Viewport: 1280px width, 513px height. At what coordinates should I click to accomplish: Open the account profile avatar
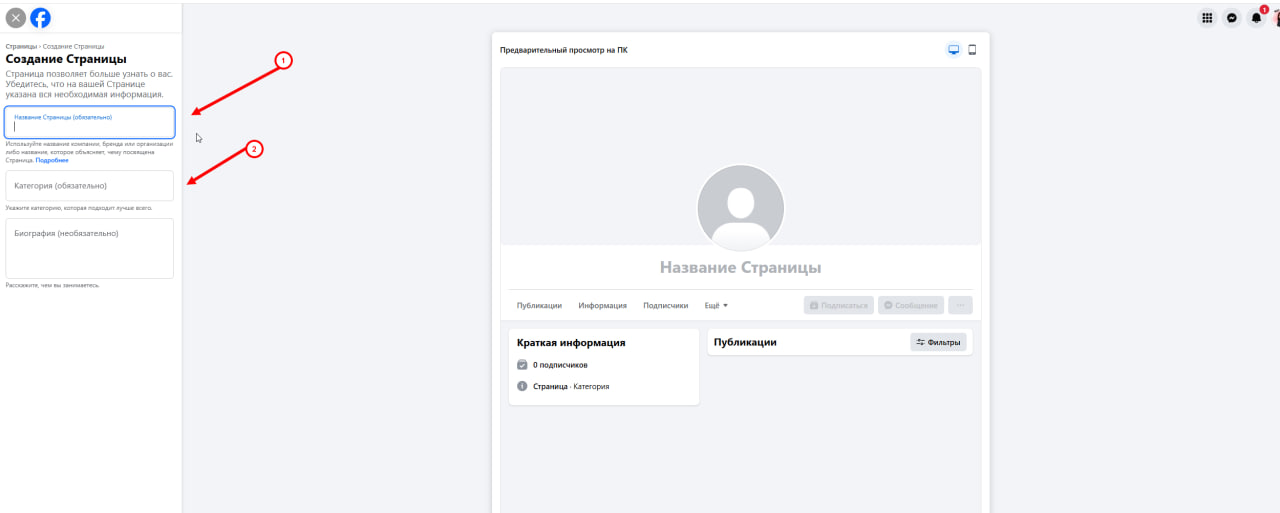(x=1277, y=18)
